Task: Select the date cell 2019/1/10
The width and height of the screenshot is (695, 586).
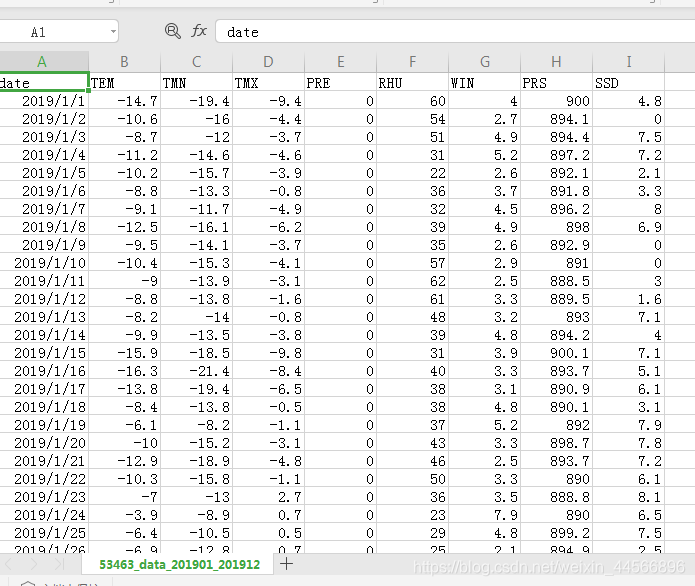Action: tap(44, 263)
